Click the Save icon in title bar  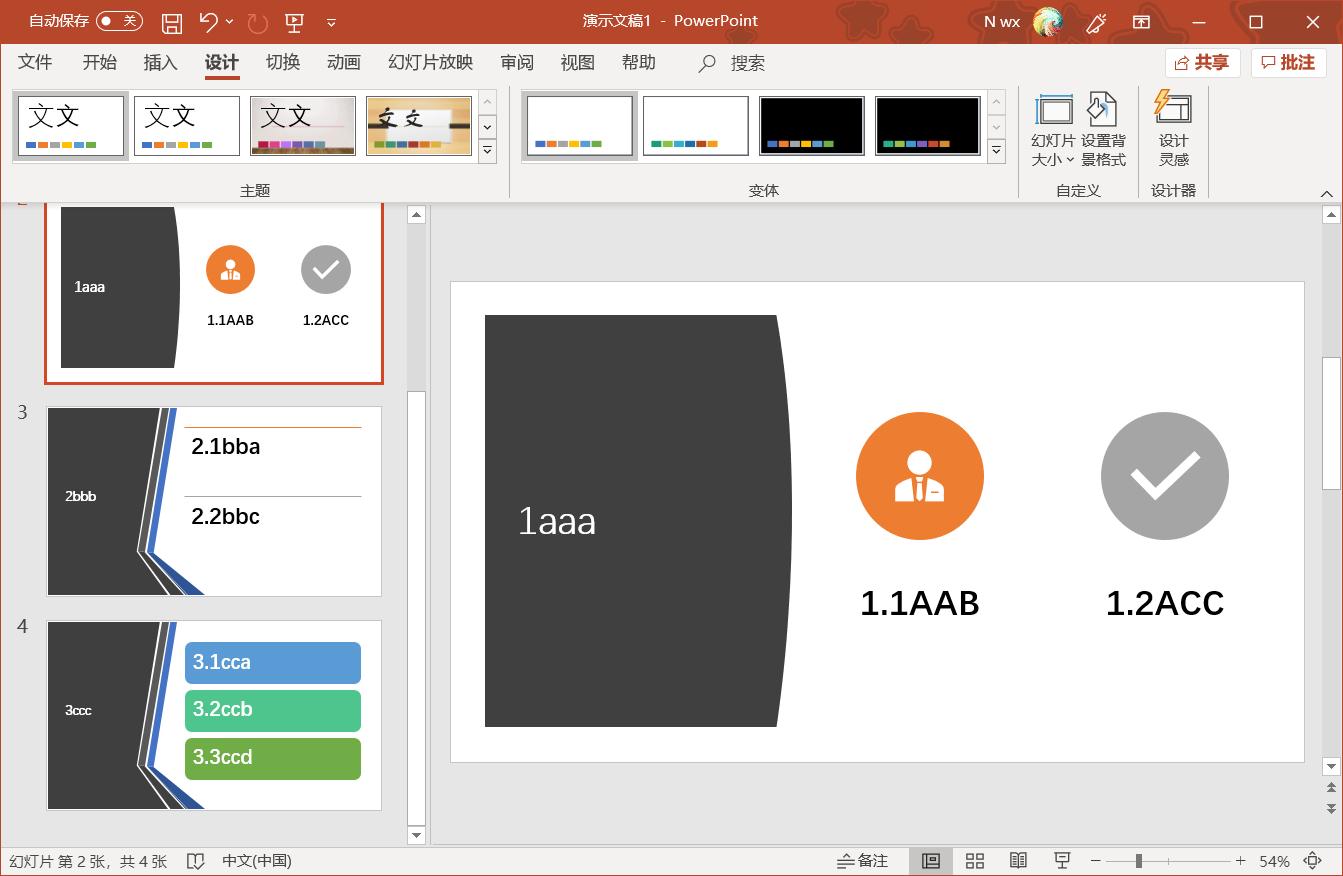tap(172, 22)
